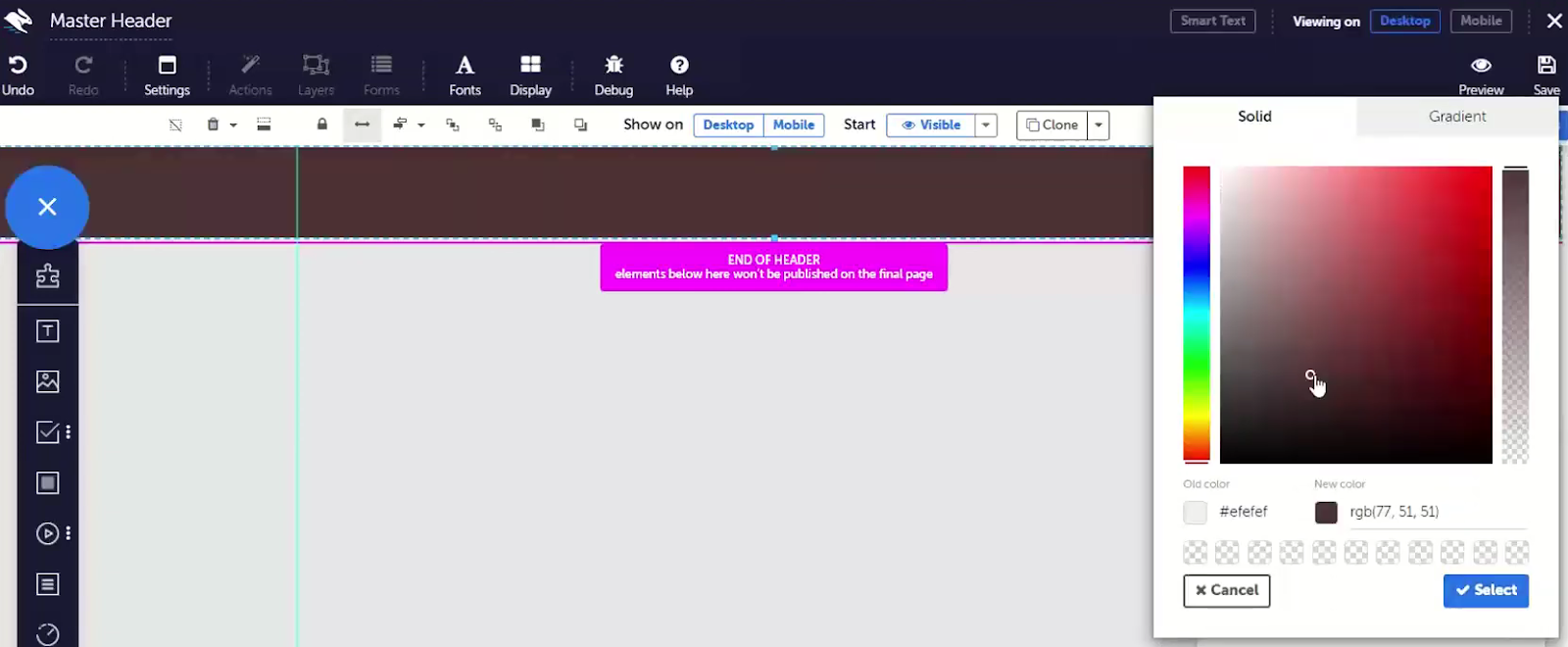
Task: Toggle Show on Mobile
Action: click(794, 124)
